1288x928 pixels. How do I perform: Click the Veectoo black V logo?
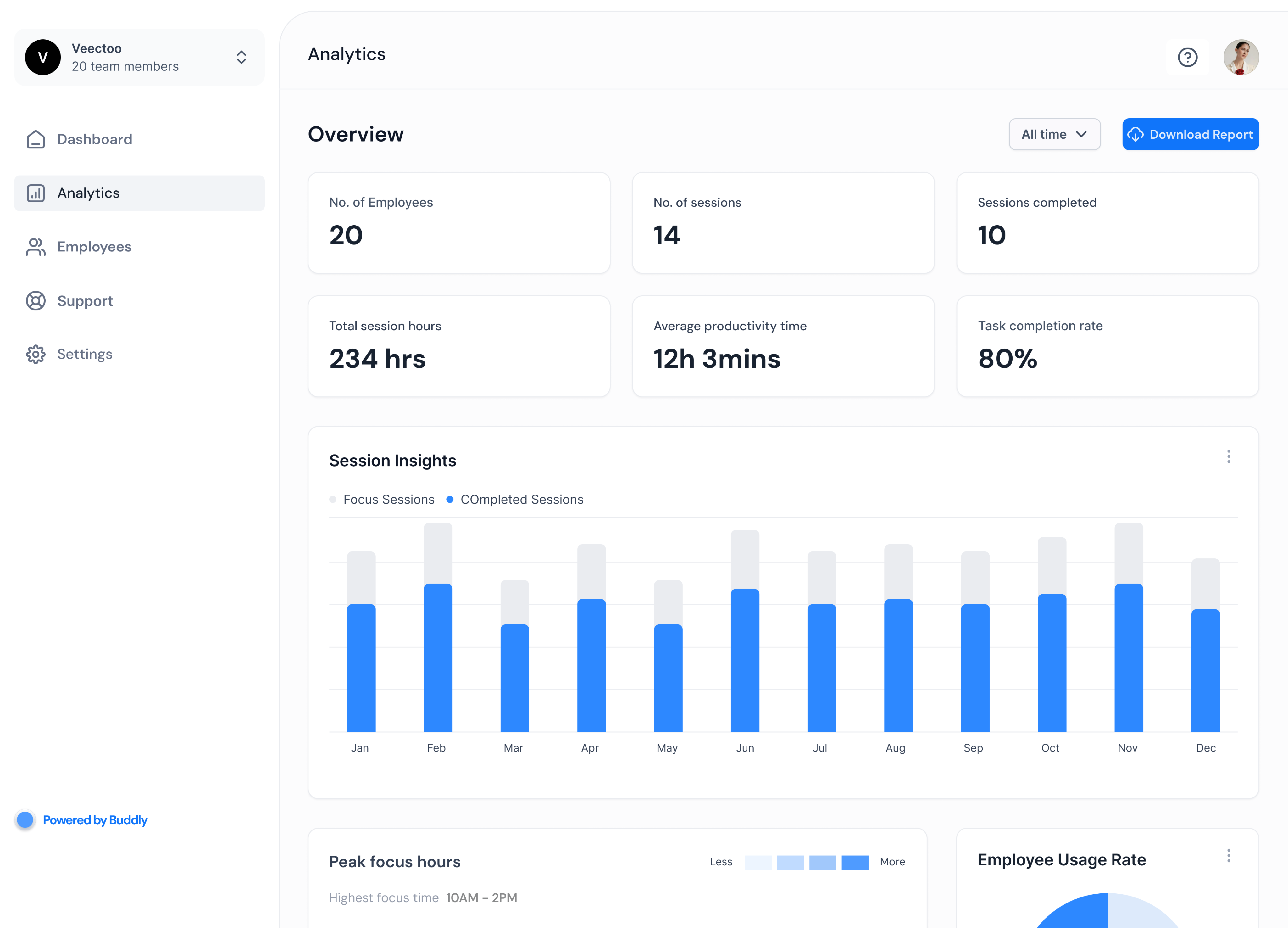click(x=42, y=57)
